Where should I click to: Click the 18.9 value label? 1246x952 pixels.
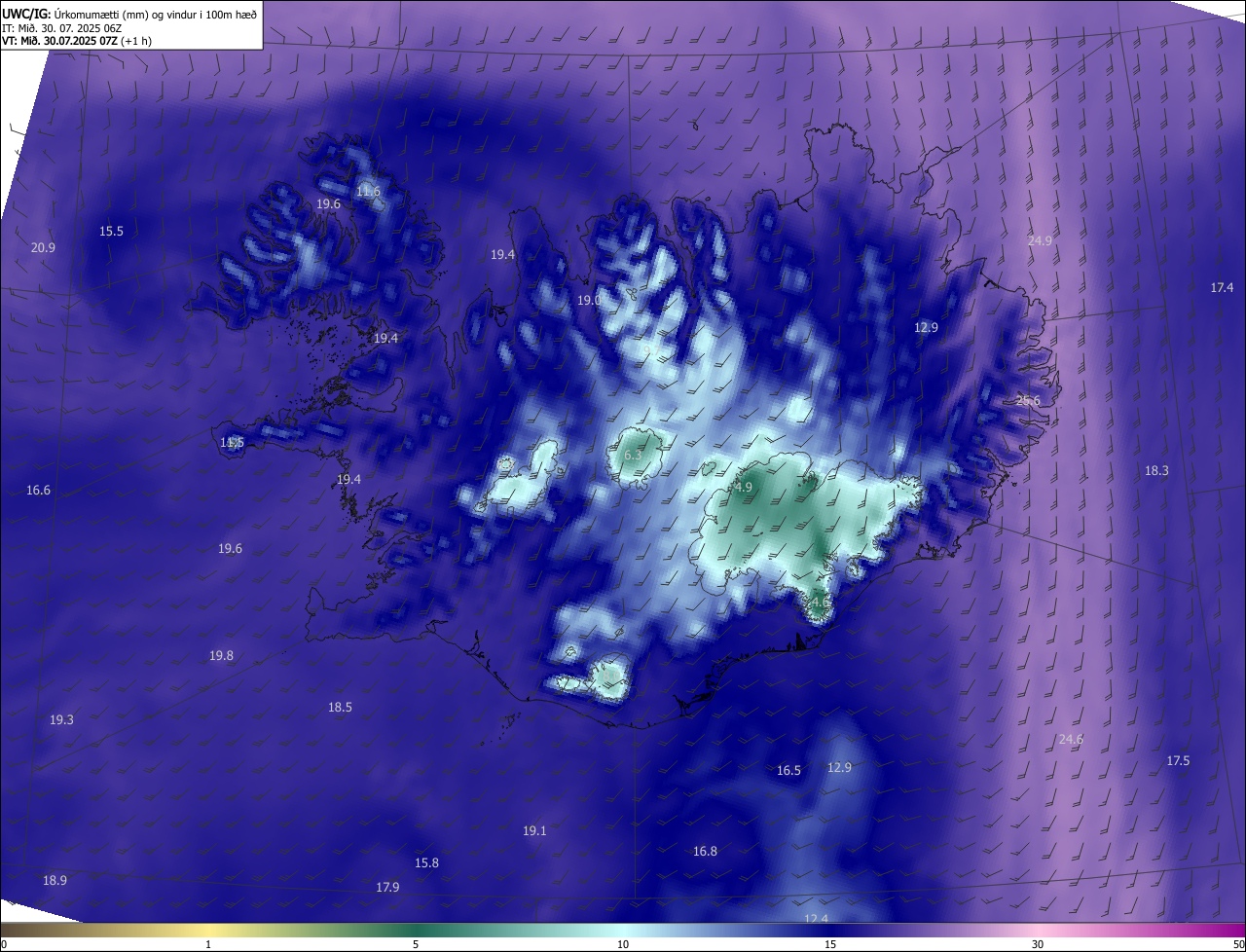click(x=55, y=881)
